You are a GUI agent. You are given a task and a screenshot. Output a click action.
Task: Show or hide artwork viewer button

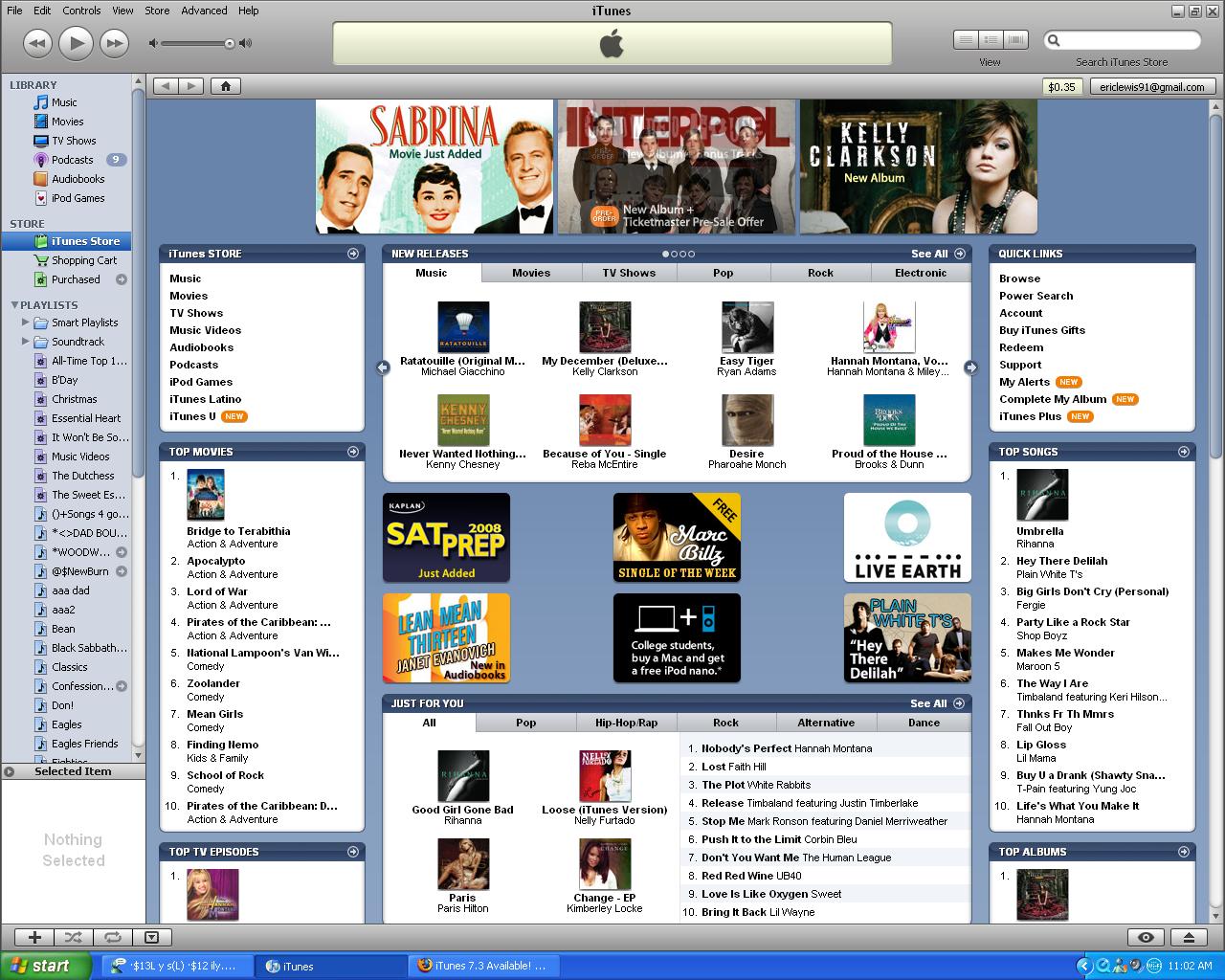pyautogui.click(x=151, y=937)
